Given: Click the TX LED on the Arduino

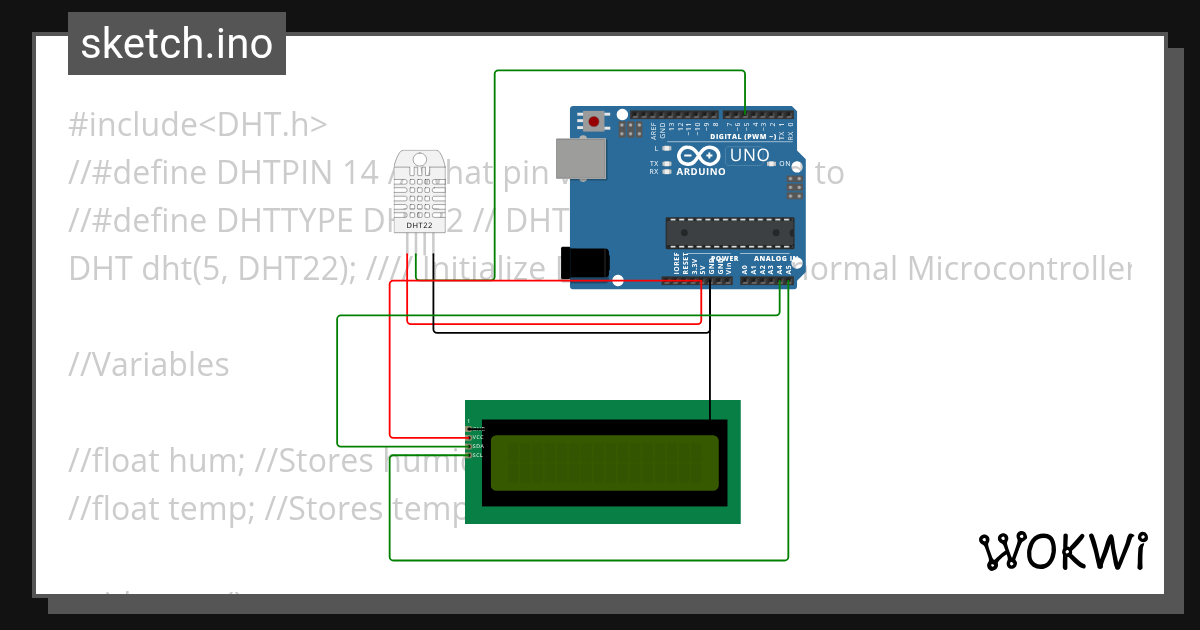Looking at the screenshot, I should click(x=665, y=164).
